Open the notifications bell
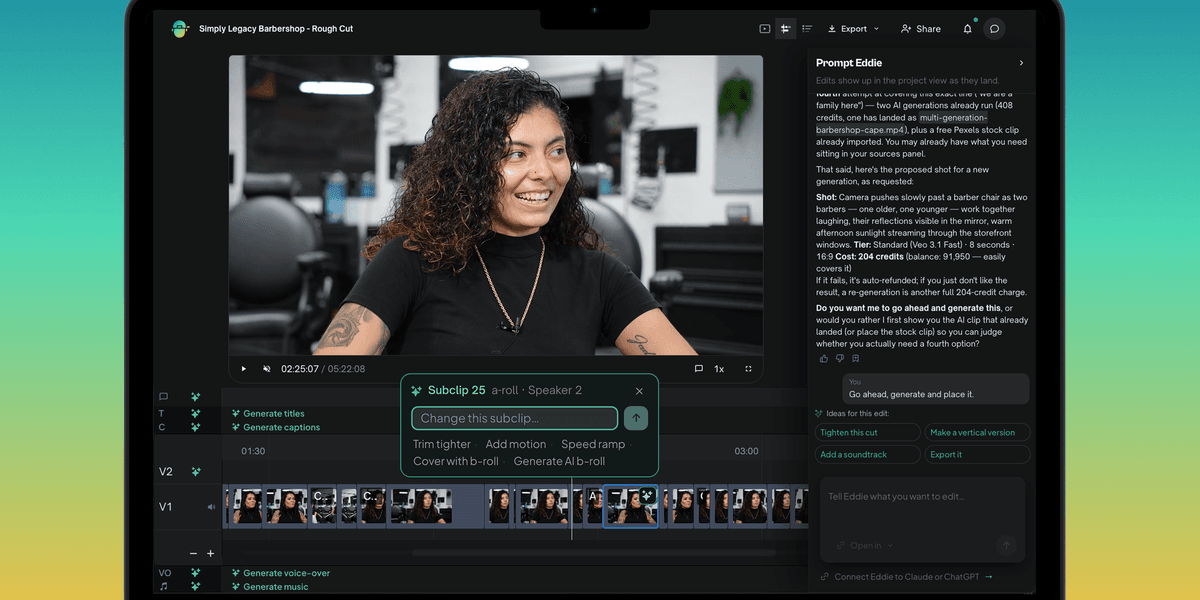The height and width of the screenshot is (600, 1200). click(967, 29)
